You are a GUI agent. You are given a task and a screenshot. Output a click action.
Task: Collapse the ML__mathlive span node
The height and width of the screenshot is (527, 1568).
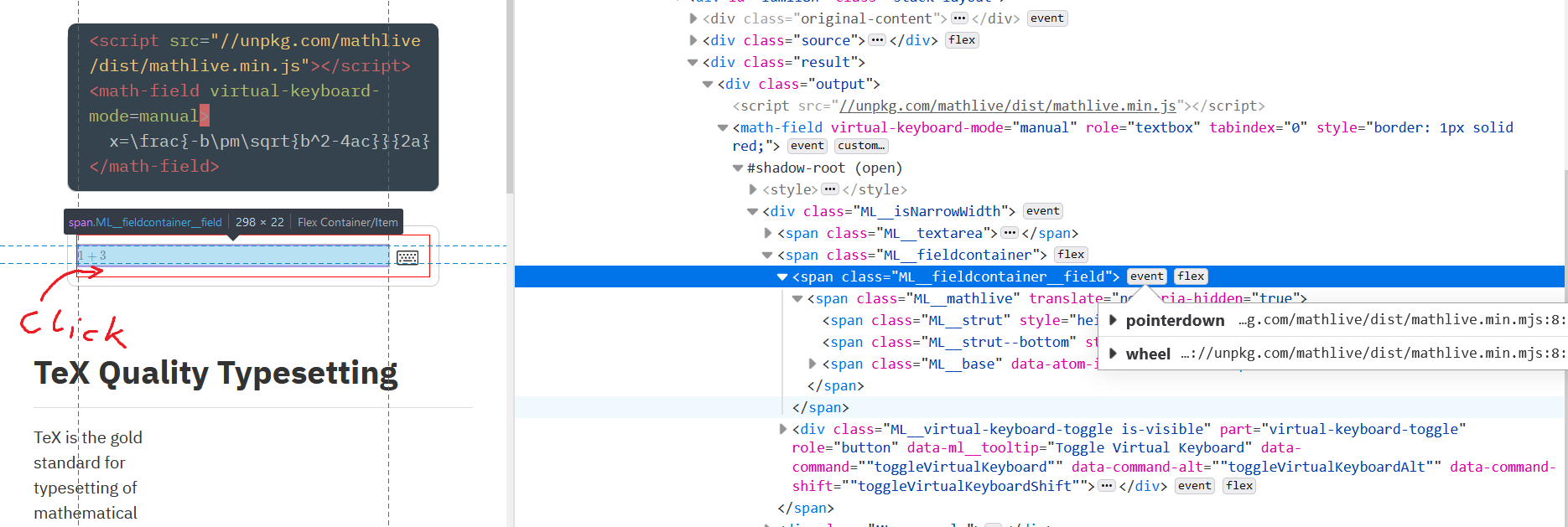(x=797, y=298)
